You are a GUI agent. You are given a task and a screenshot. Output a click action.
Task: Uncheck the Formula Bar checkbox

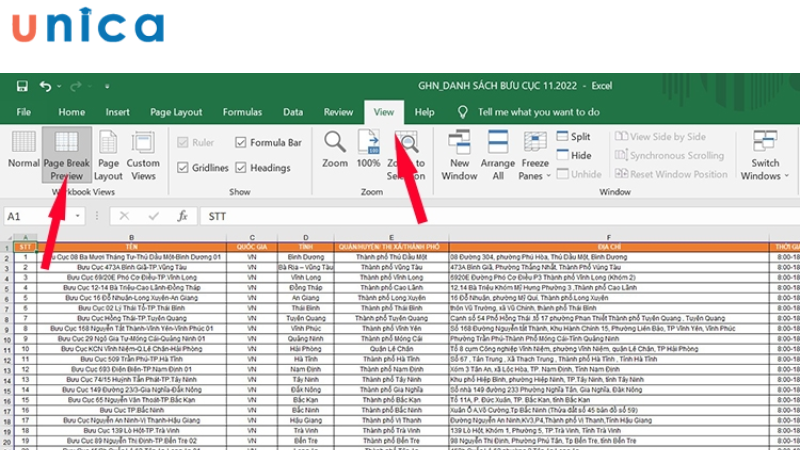(240, 143)
